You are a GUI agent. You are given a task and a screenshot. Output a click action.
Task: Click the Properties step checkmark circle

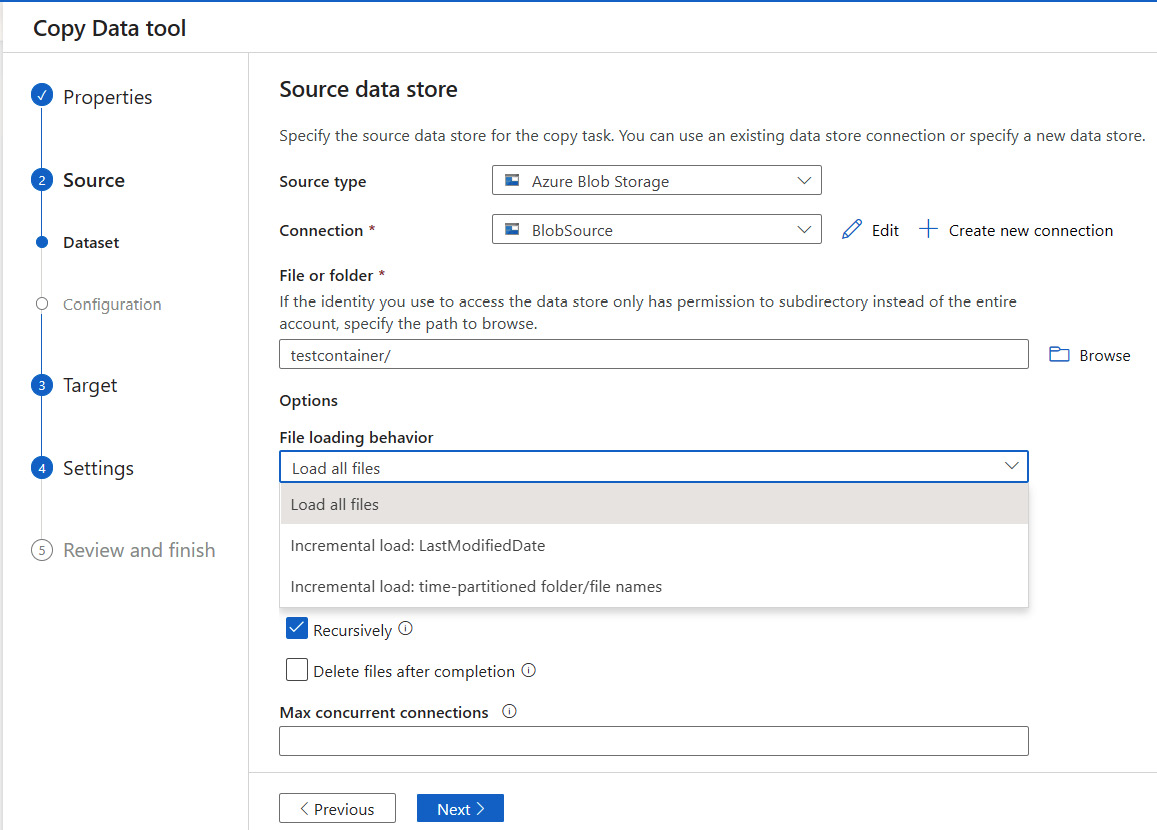coord(41,96)
